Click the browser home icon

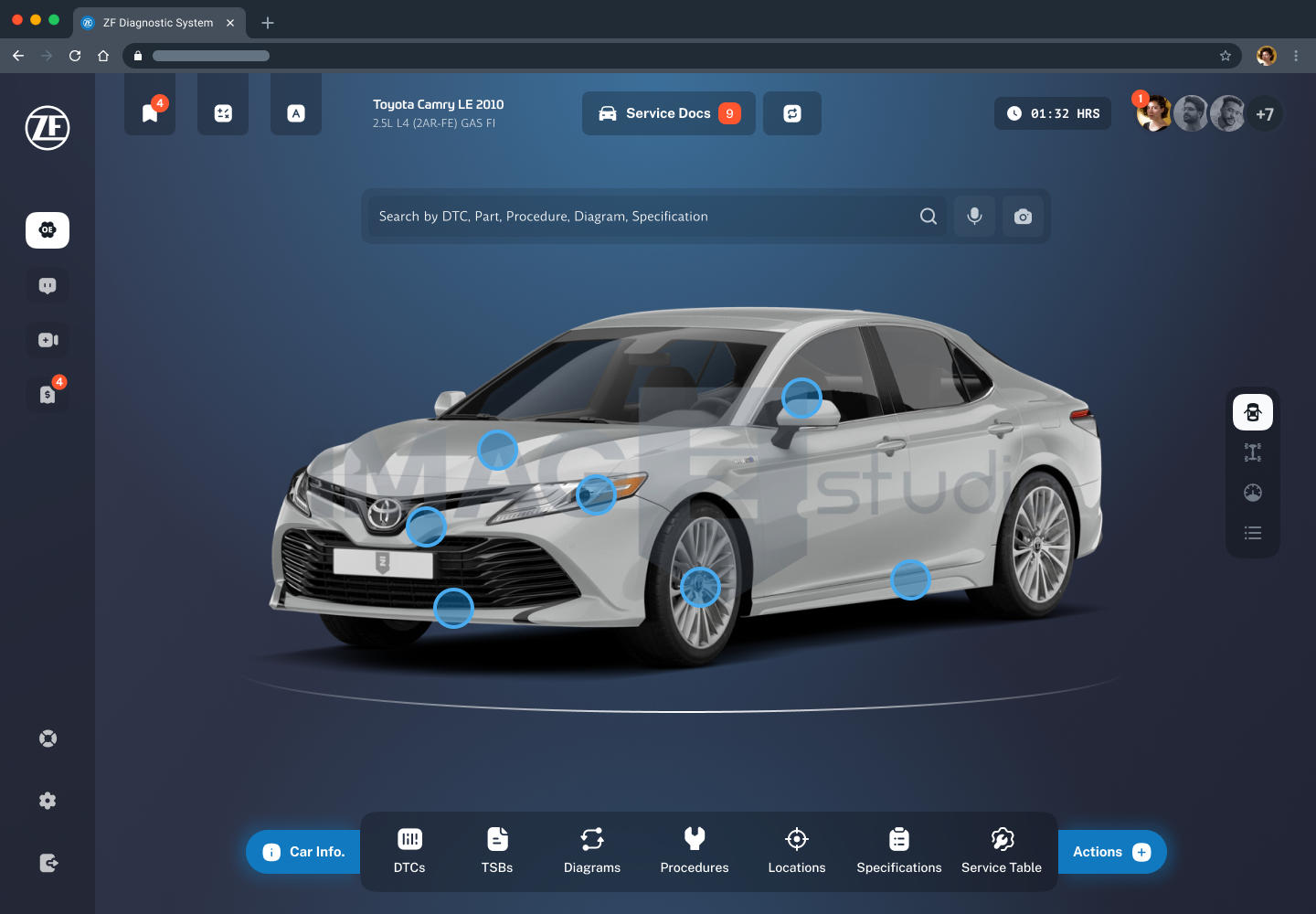point(103,56)
